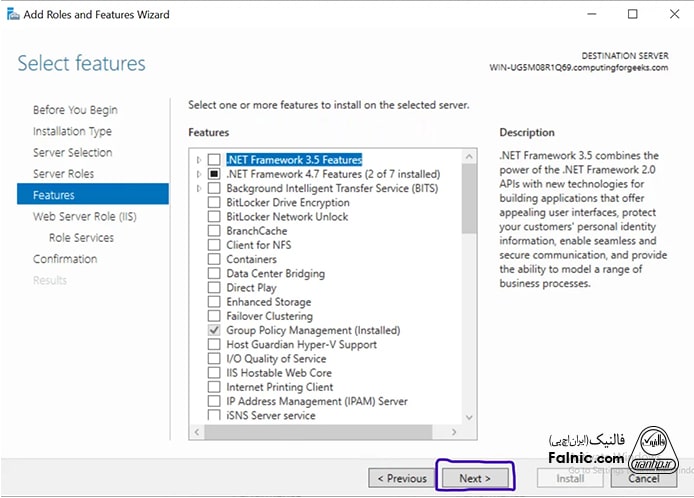Check the Direct Play checkbox

coord(214,288)
